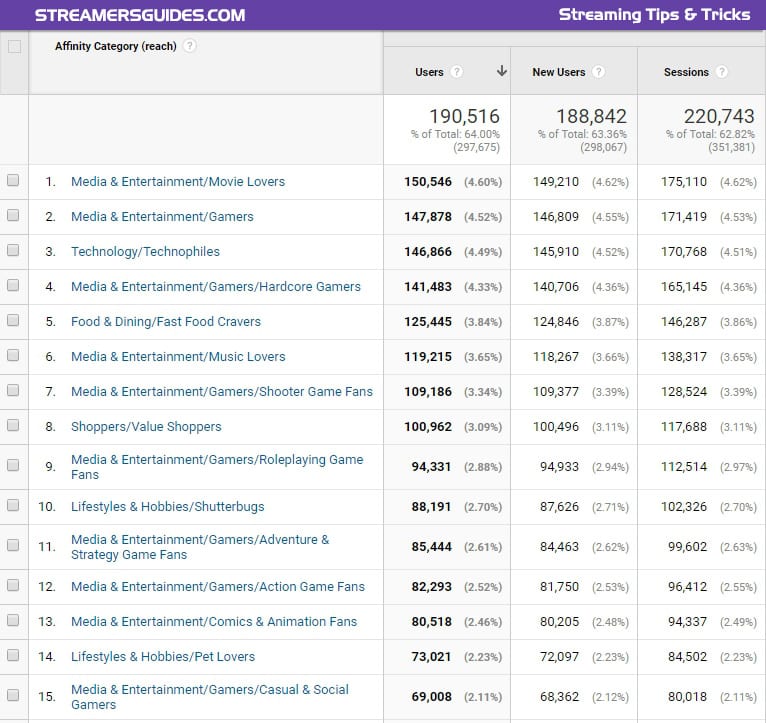
Task: Open the Shooter Game Fans link
Action: coord(222,392)
